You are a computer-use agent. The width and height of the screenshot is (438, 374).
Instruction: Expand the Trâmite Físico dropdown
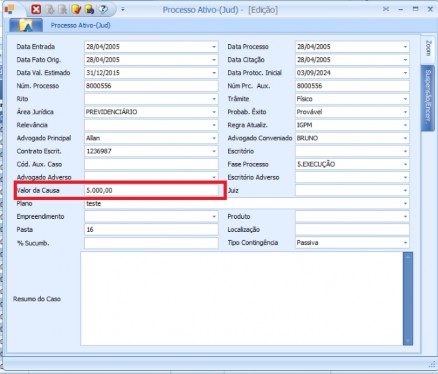pyautogui.click(x=405, y=99)
